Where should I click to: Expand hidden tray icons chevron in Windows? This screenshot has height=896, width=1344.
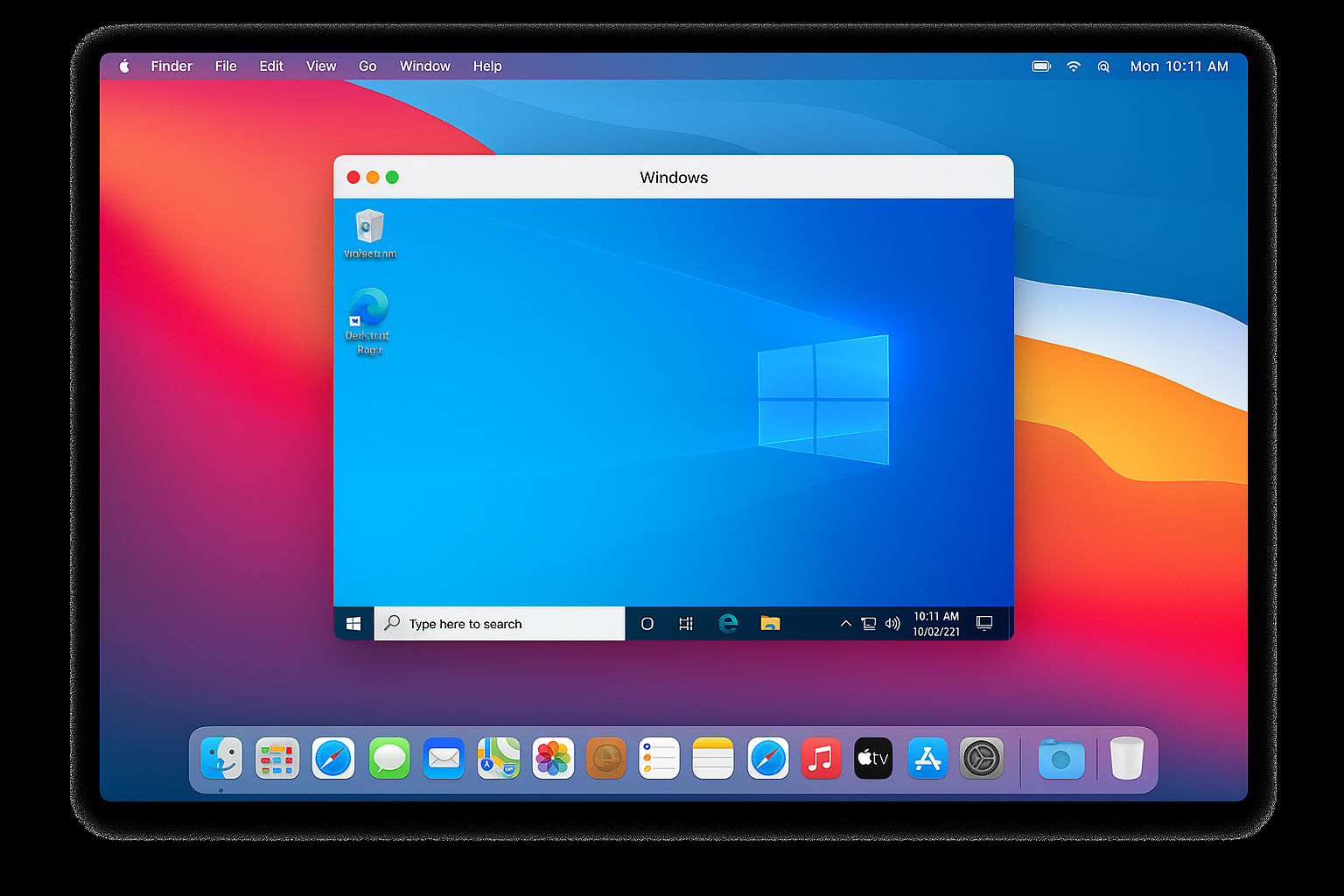(845, 624)
